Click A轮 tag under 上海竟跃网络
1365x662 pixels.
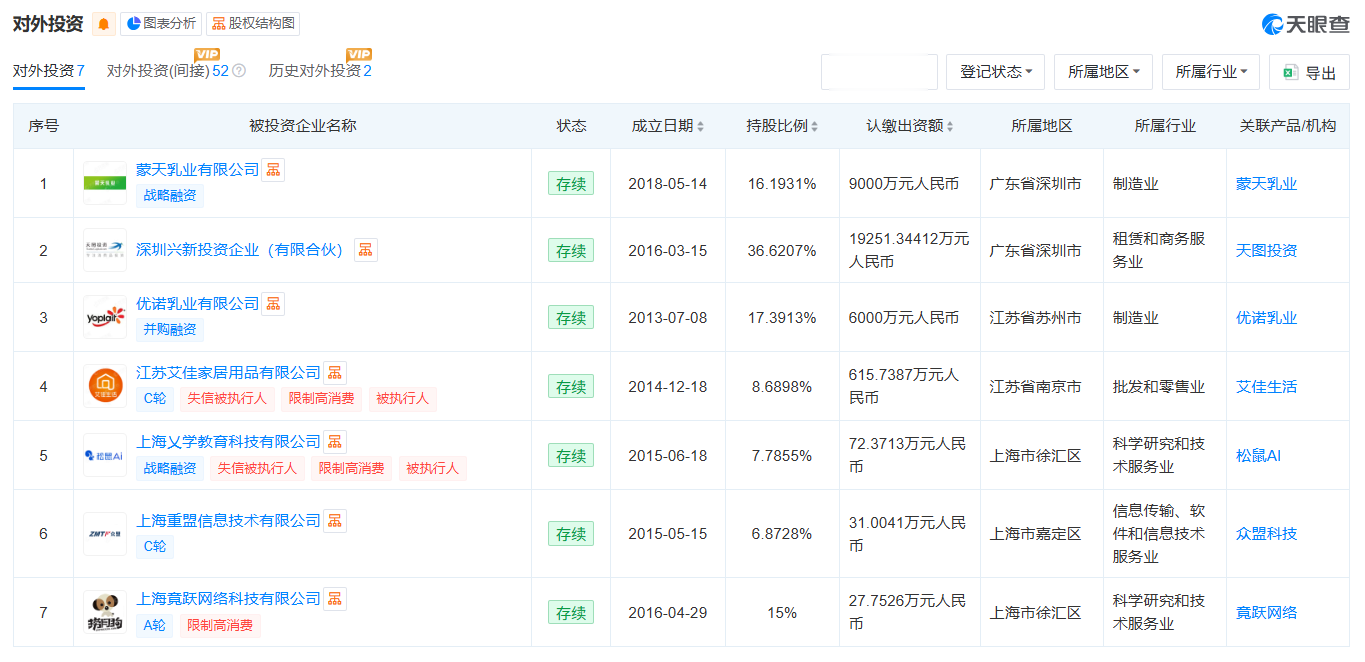click(x=155, y=626)
